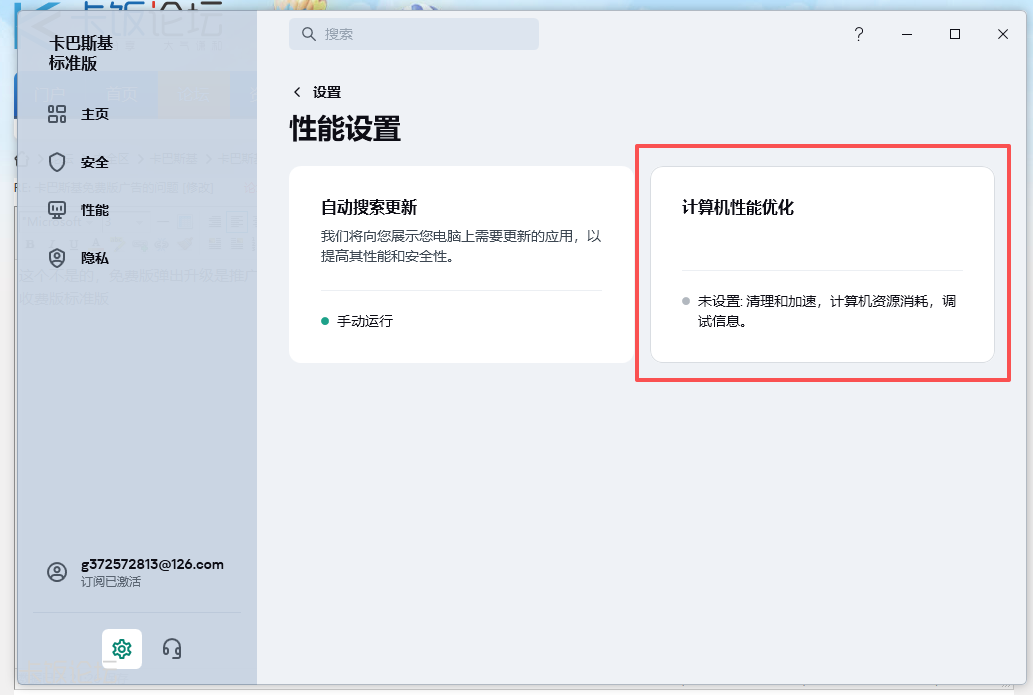This screenshot has height=695, width=1033.
Task: Click the account profile icon
Action: click(57, 571)
